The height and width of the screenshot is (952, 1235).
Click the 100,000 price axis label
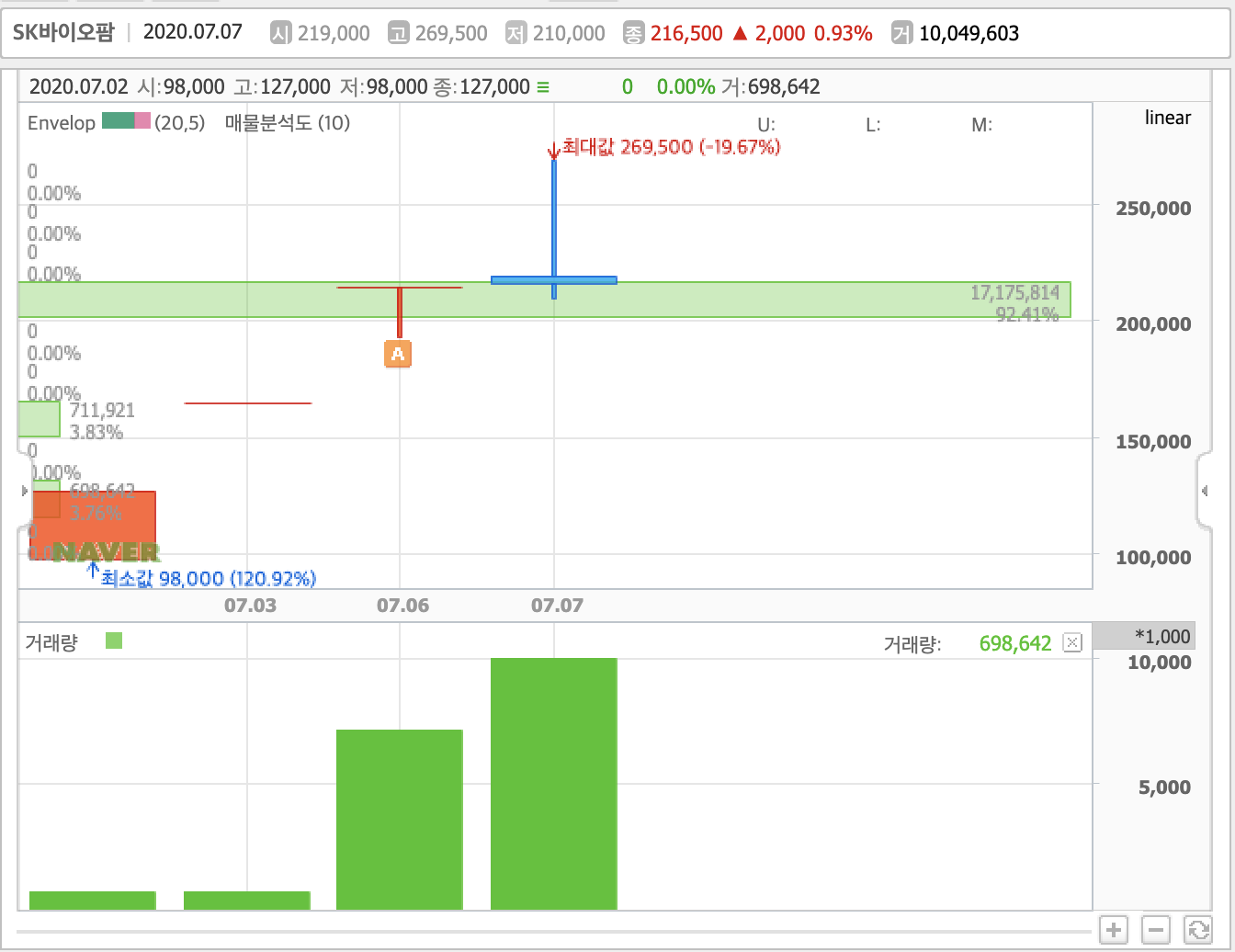coord(1153,557)
